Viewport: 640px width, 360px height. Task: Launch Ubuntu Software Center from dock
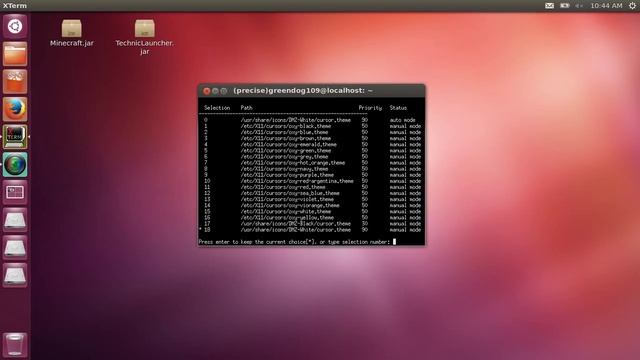pos(15,82)
